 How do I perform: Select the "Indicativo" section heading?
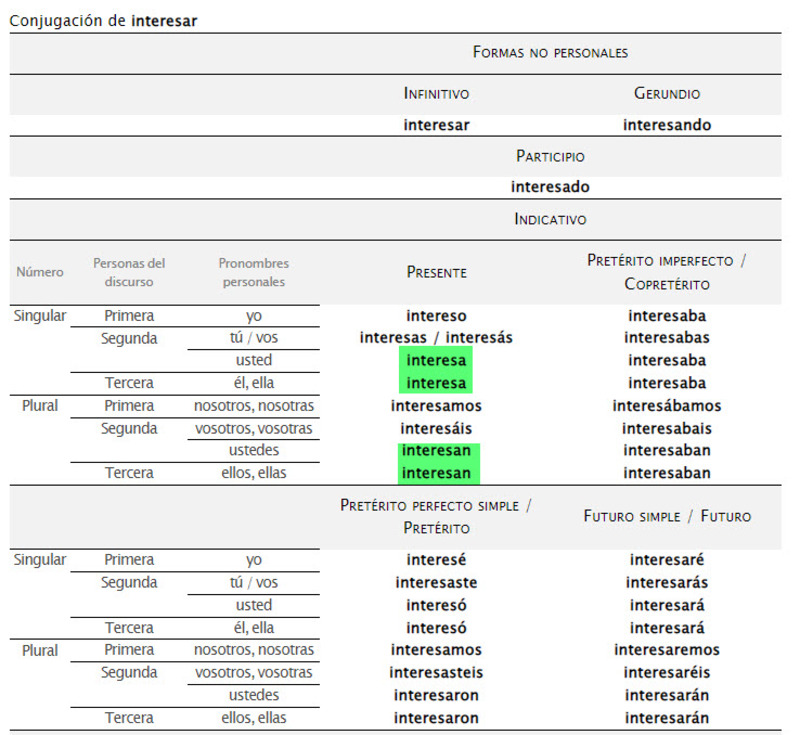pos(550,219)
